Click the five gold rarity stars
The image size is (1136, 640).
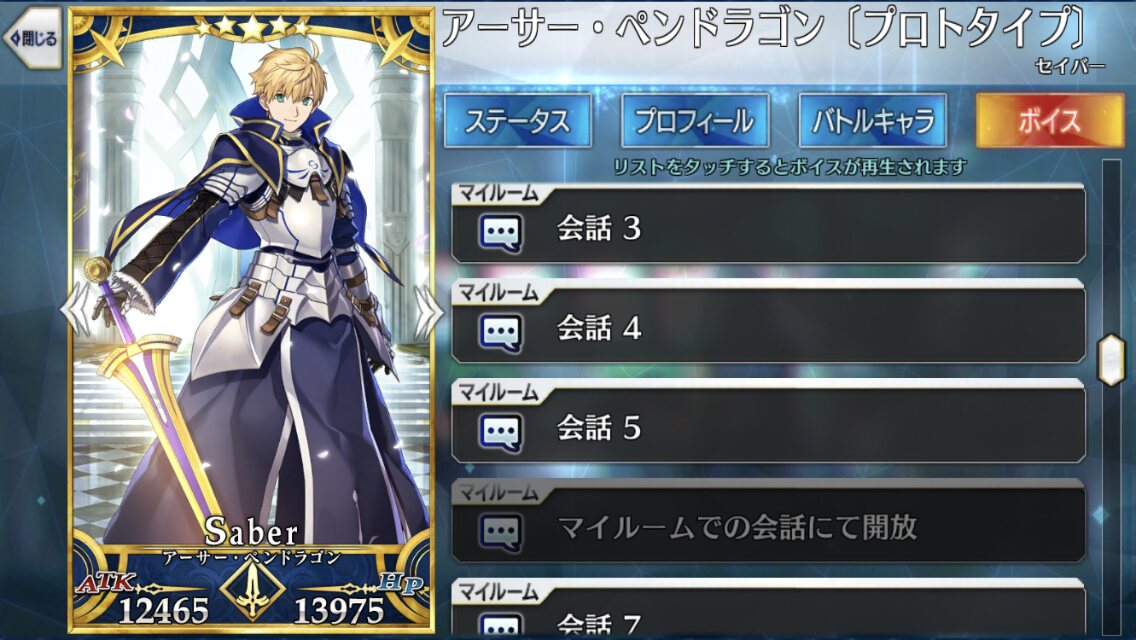(x=252, y=28)
